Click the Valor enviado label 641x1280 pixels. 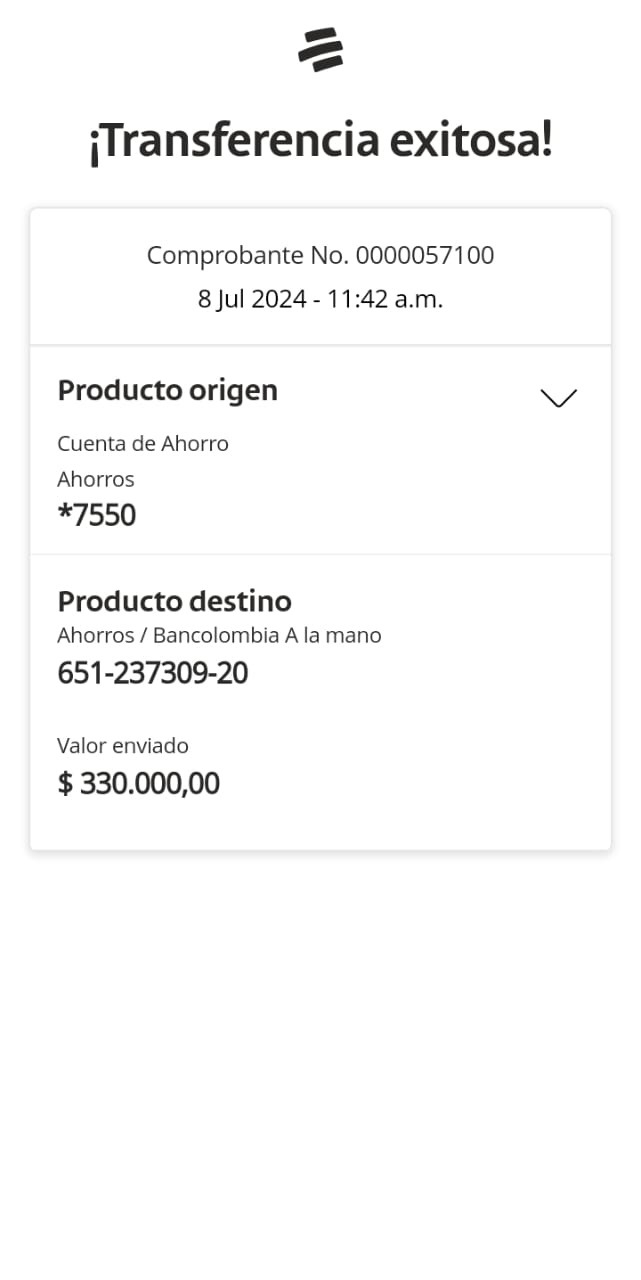coord(123,745)
